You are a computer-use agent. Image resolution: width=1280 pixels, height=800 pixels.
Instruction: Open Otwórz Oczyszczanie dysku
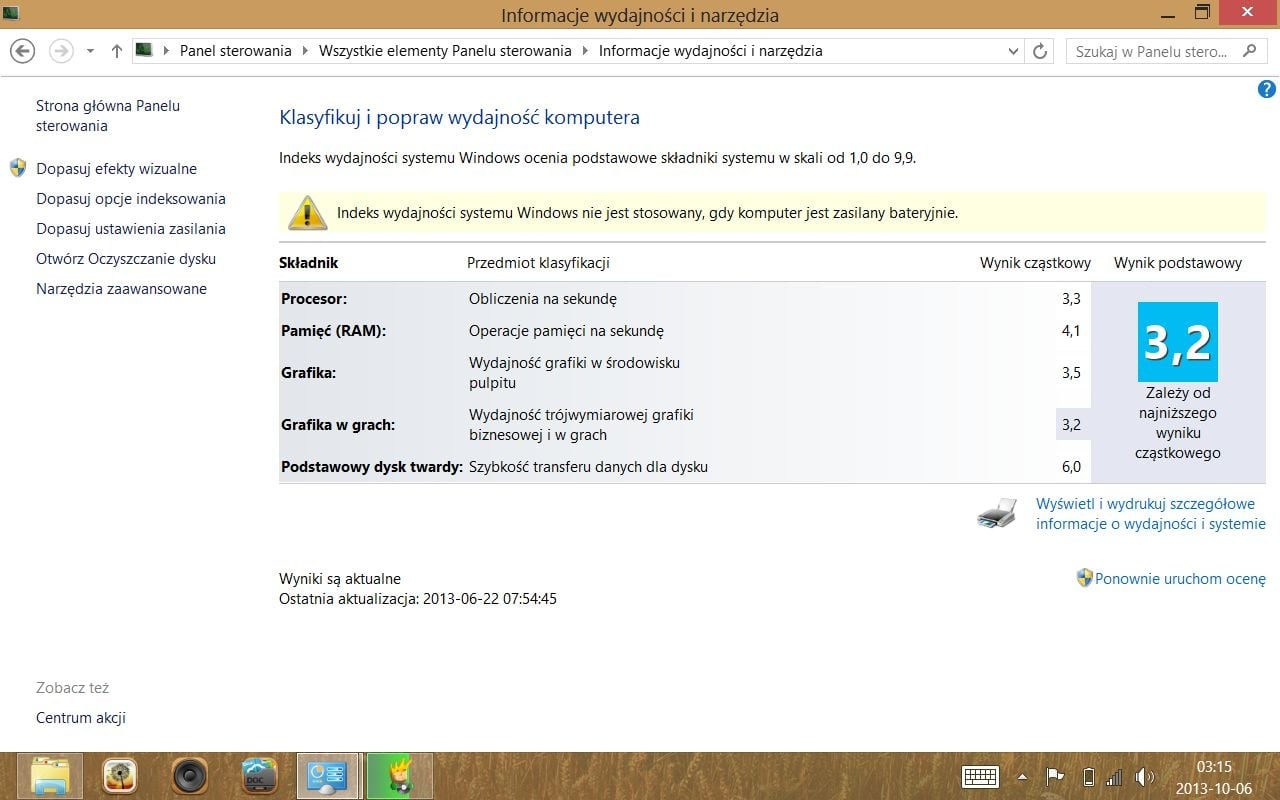tap(126, 259)
